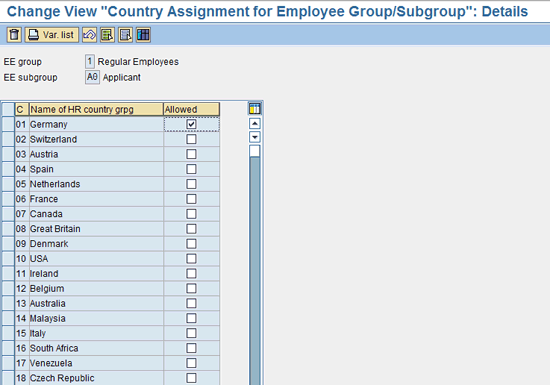Click the EE subgroup field A8
The width and height of the screenshot is (550, 385).
pos(92,77)
